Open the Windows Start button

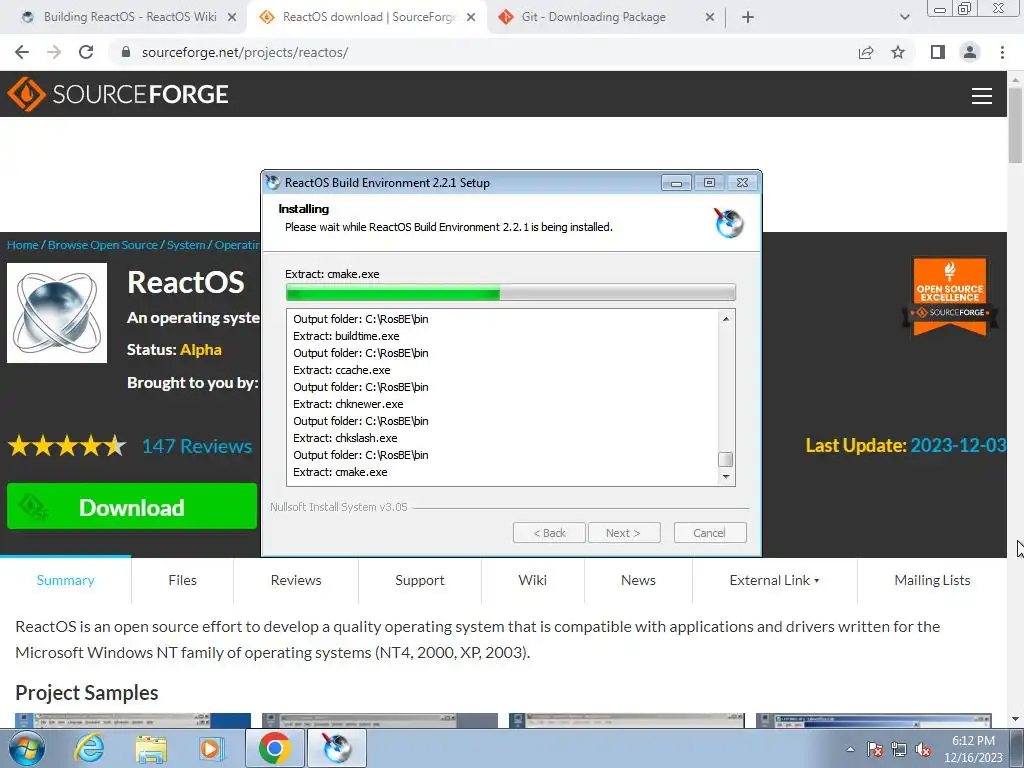[x=27, y=748]
